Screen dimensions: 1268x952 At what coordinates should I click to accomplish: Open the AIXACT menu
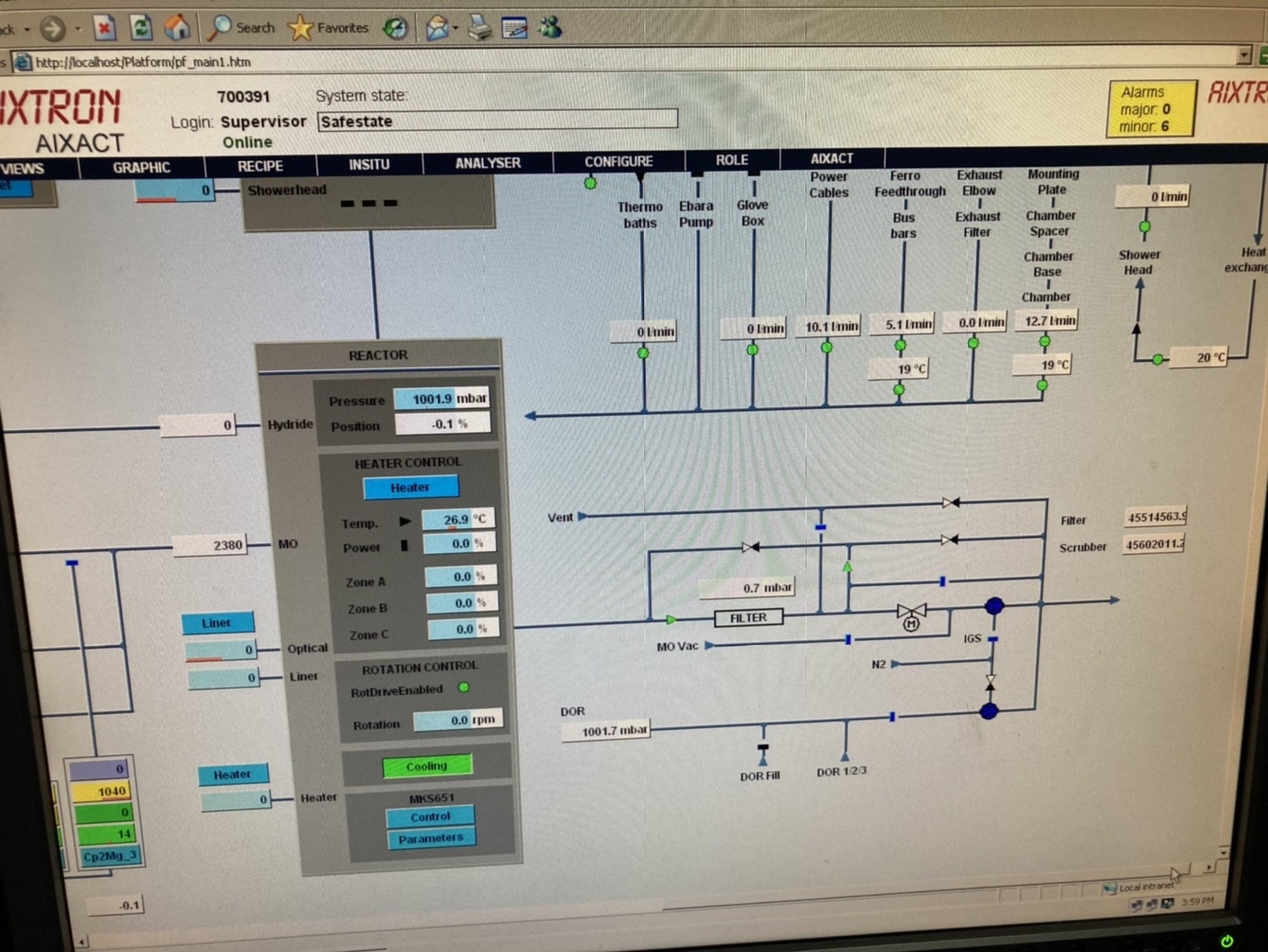[x=832, y=158]
